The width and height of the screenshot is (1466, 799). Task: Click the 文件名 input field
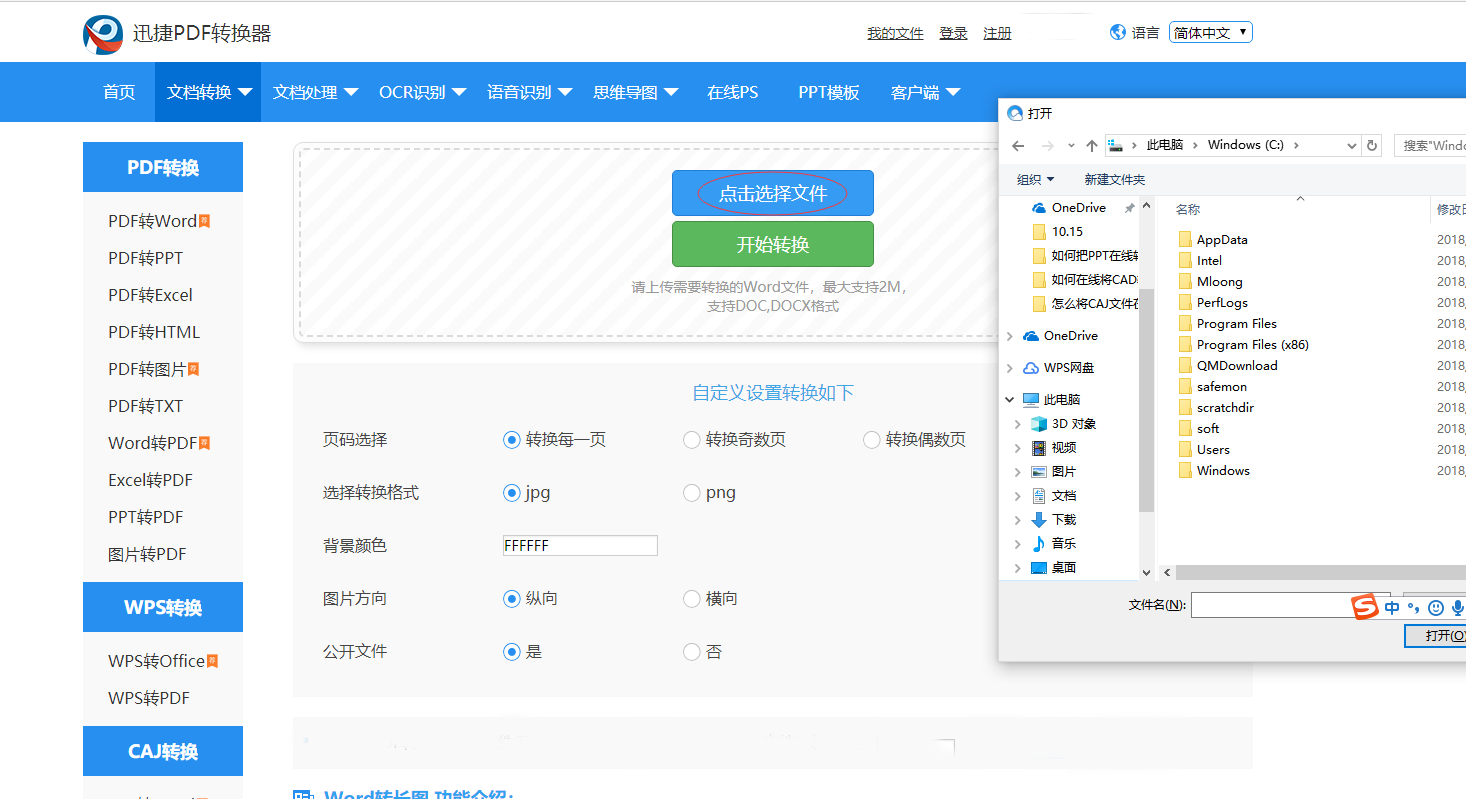click(x=1290, y=605)
